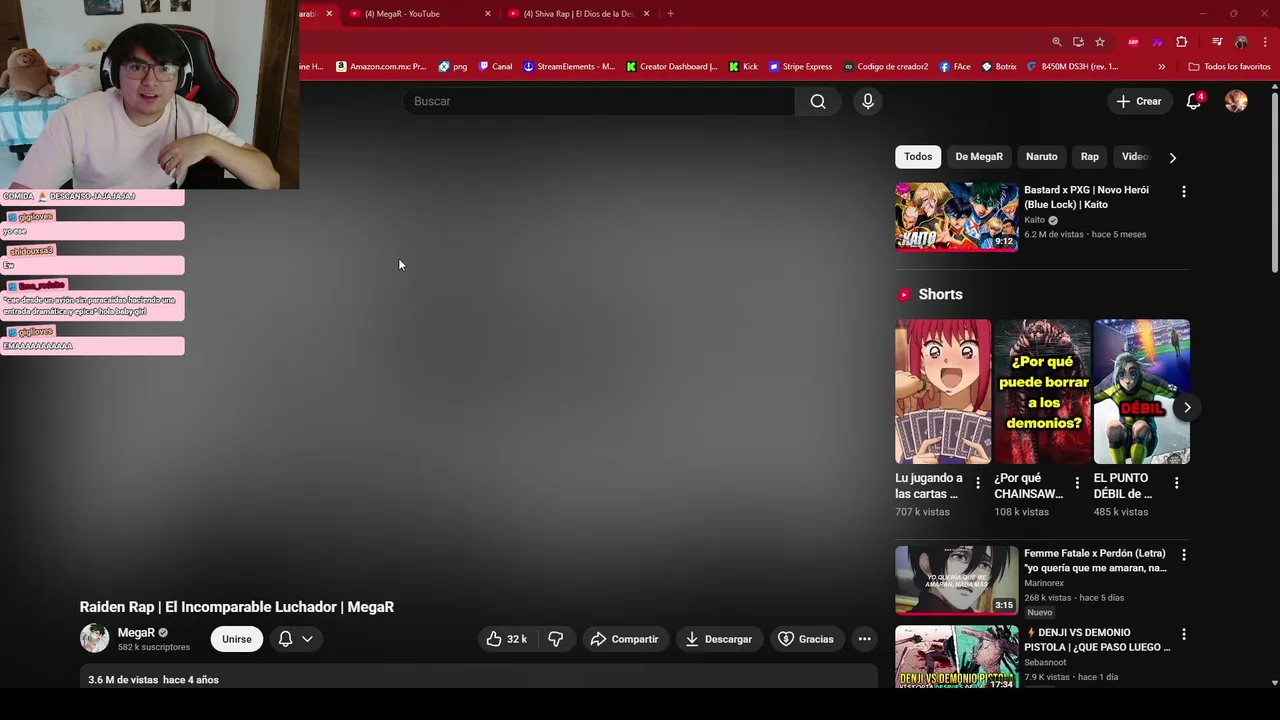
Task: Open DENJI VS DEMONIO PISTOLA title
Action: 1097,640
